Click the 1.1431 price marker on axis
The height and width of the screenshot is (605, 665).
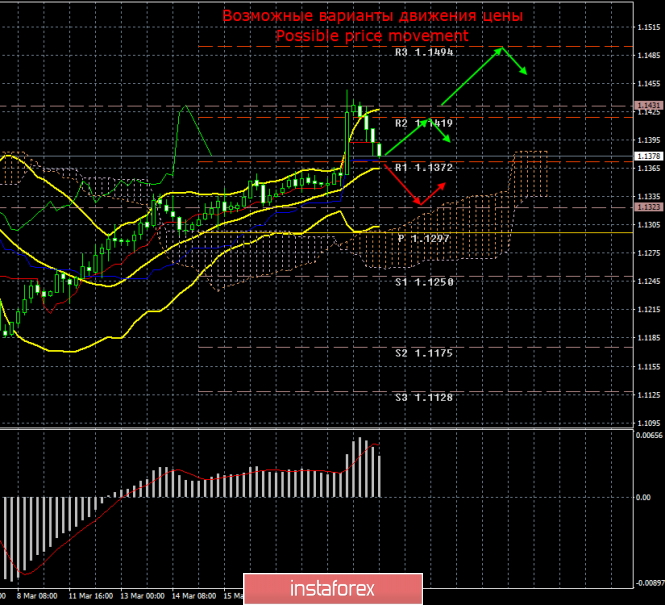(x=648, y=105)
